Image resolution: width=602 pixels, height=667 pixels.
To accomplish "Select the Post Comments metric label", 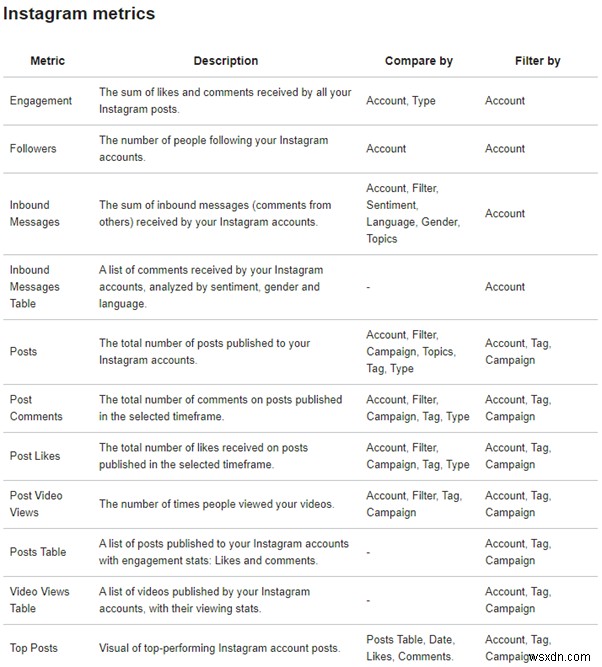I will pos(36,408).
